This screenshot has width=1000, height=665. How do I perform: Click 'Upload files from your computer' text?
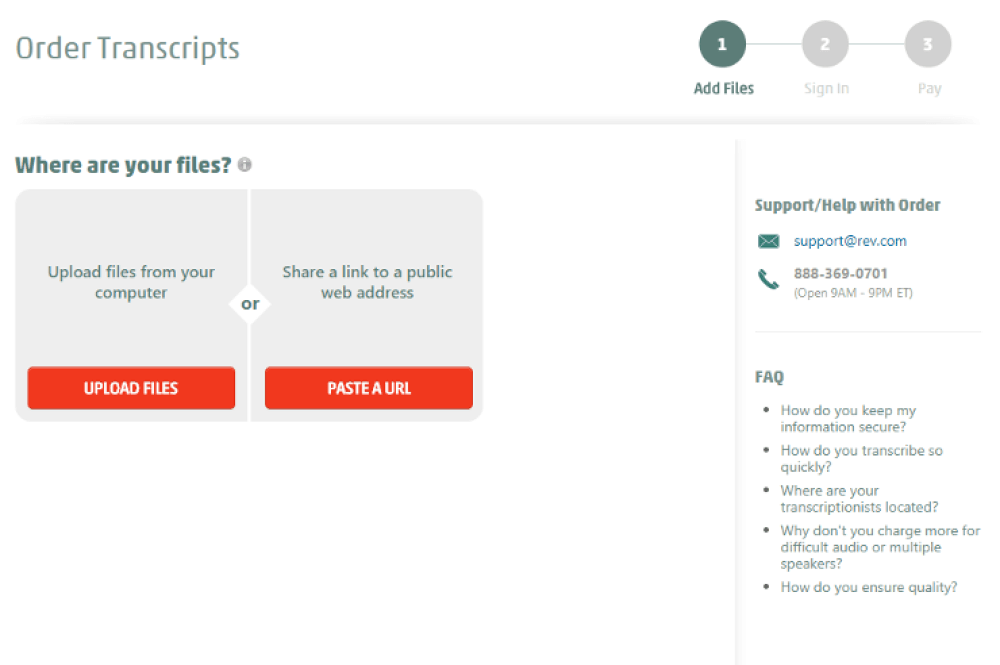(131, 282)
